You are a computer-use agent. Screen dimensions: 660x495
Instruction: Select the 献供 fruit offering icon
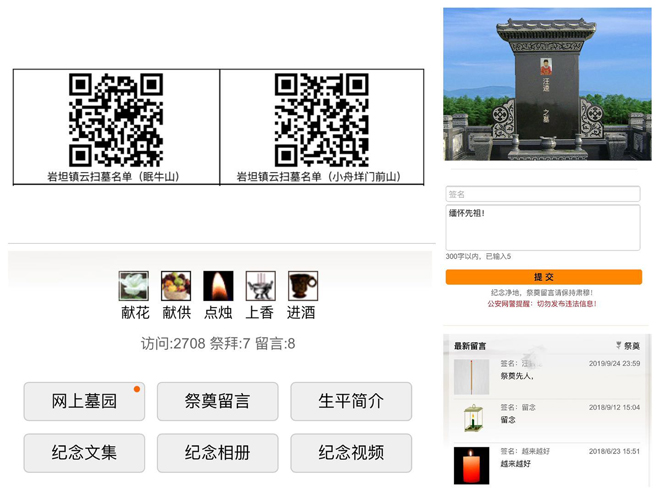point(176,285)
